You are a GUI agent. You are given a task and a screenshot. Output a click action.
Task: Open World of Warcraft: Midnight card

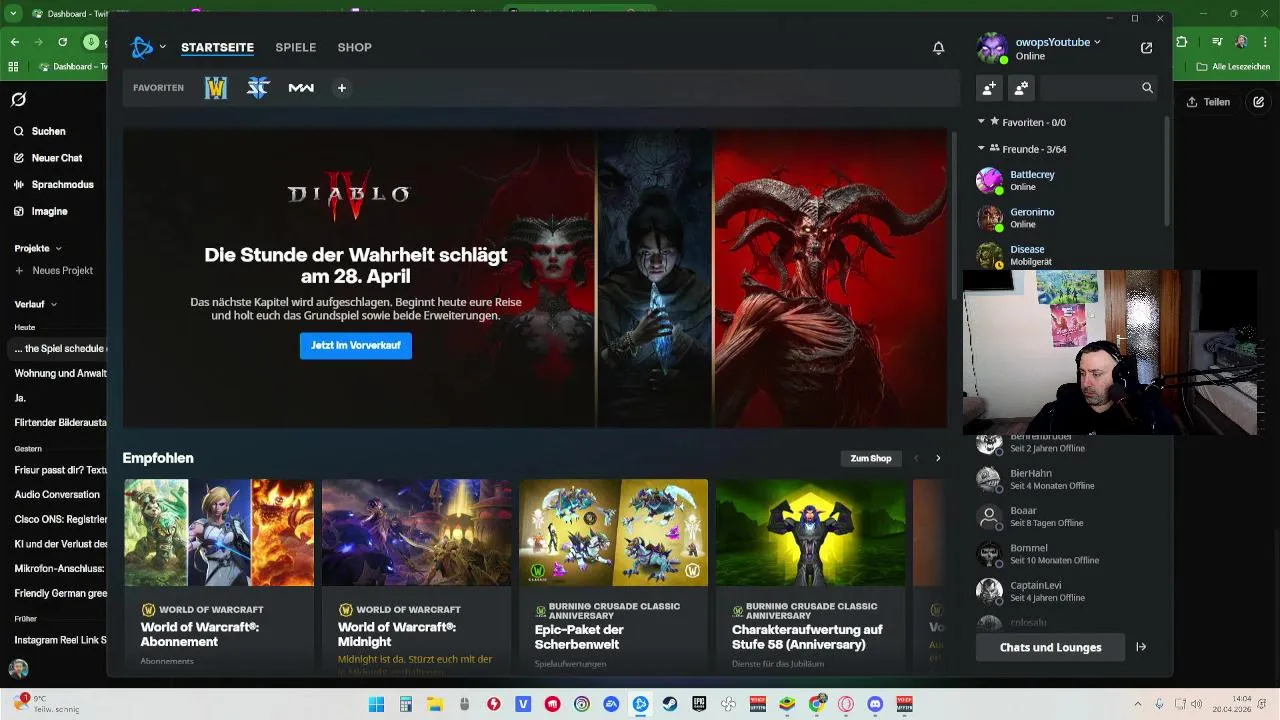coord(416,575)
